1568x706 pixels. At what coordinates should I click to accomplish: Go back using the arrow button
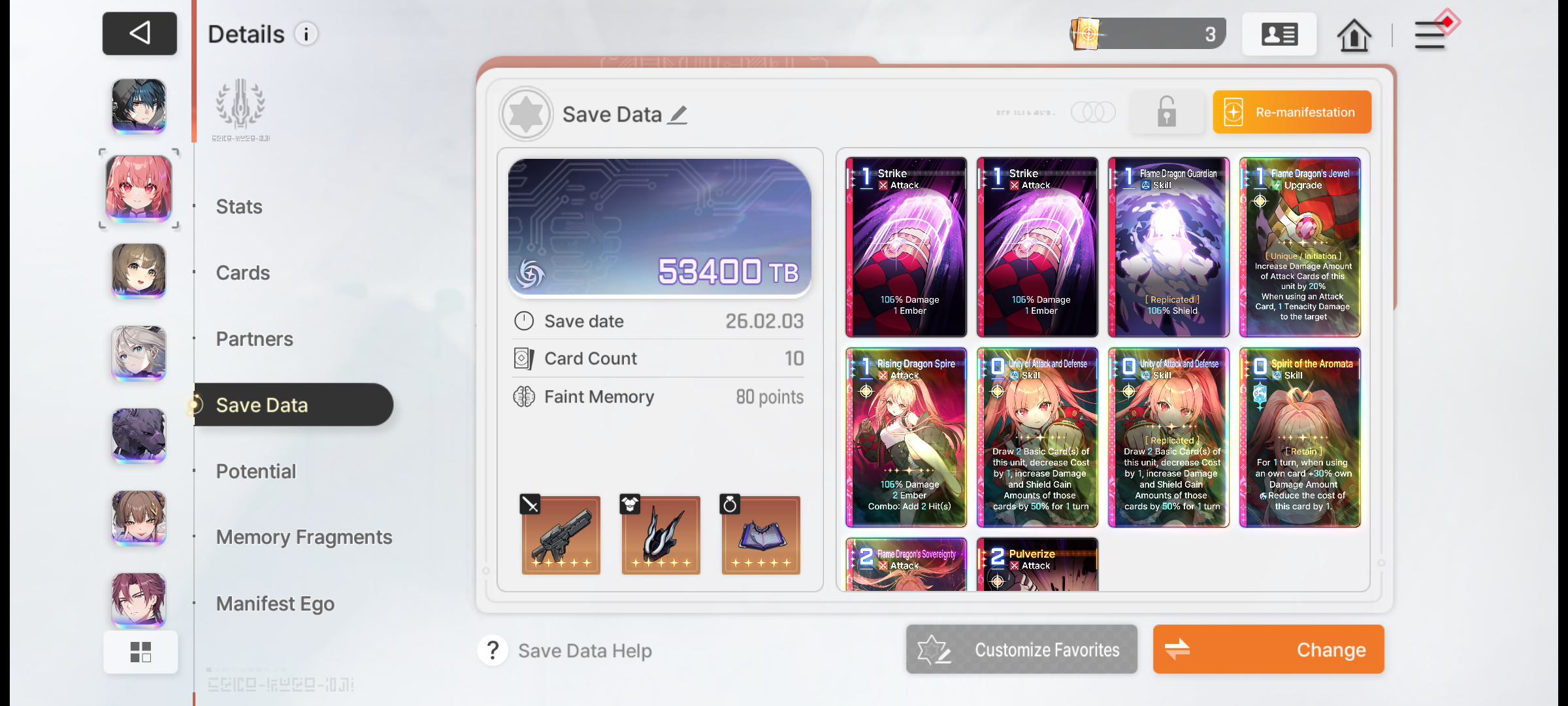point(139,33)
